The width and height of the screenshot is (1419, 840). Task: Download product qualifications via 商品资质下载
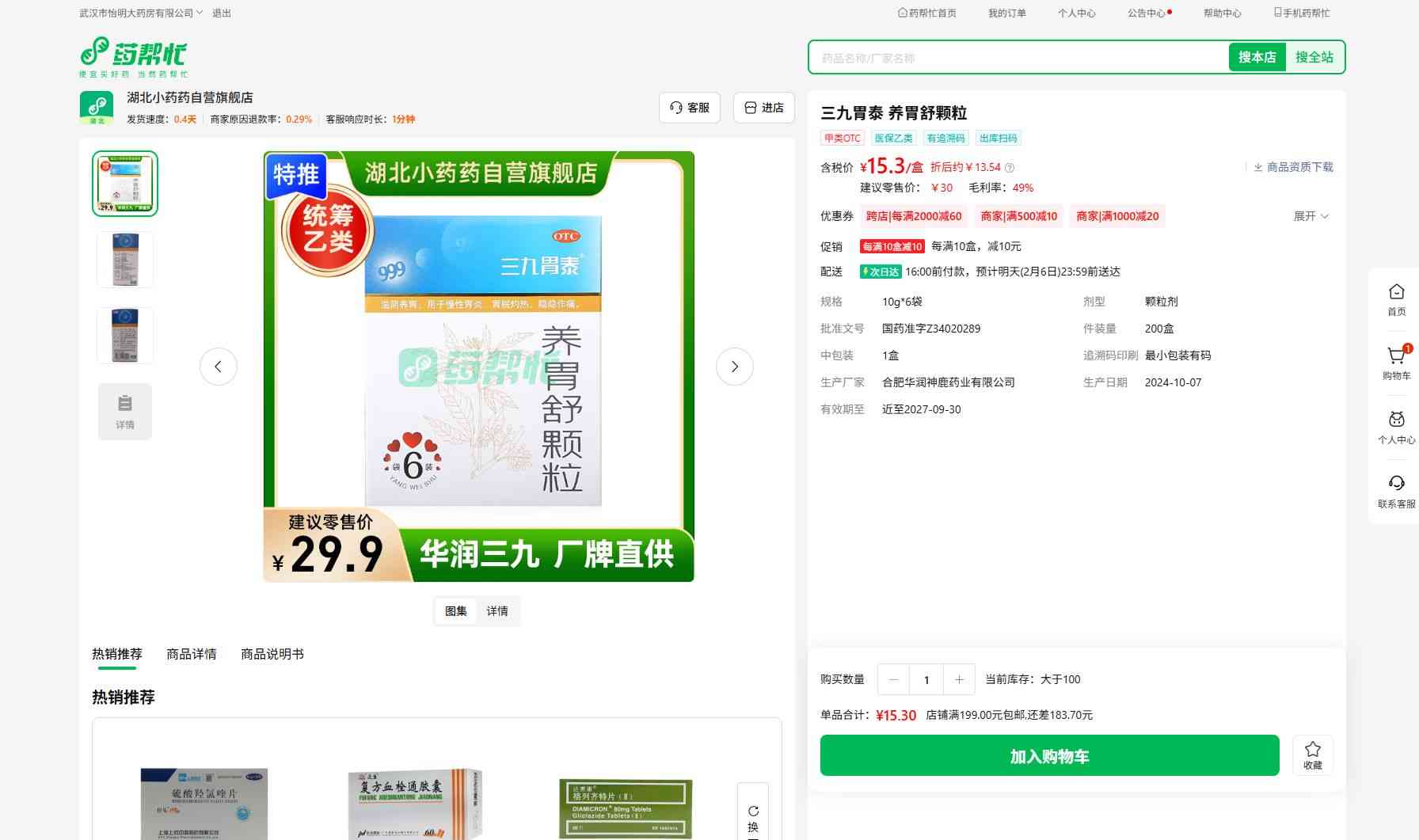[1293, 167]
